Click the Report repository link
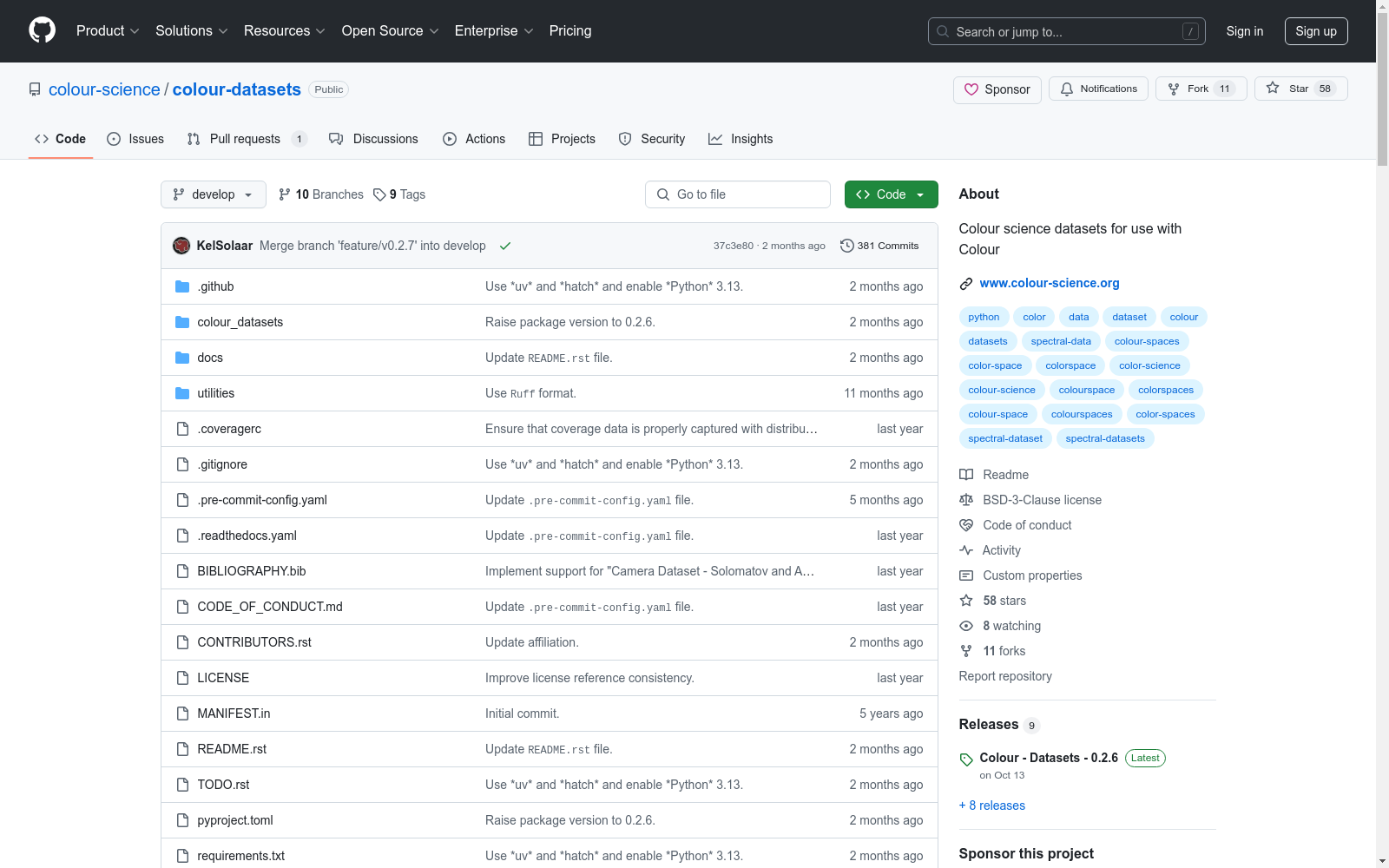Viewport: 1389px width, 868px height. pos(1005,676)
